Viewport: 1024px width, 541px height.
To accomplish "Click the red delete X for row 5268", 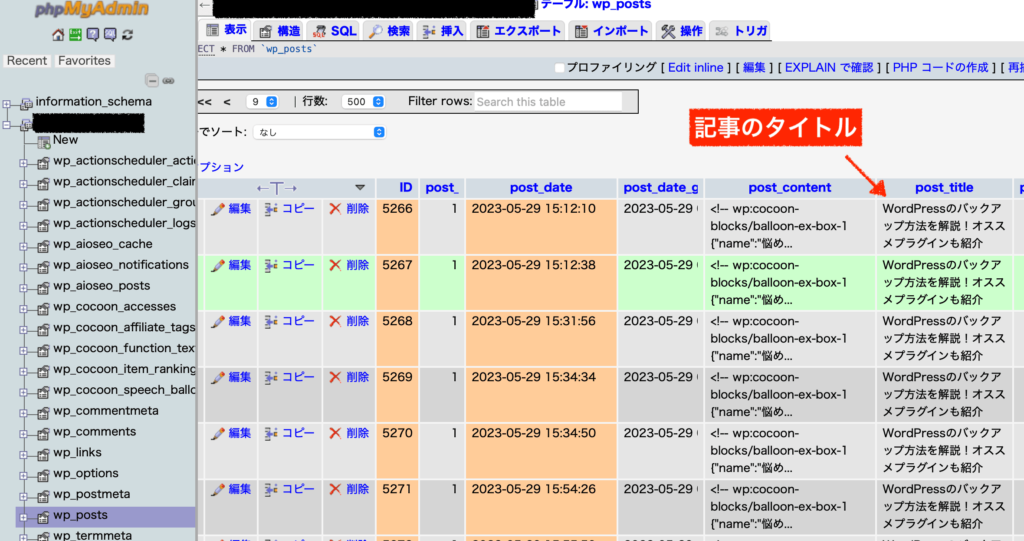I will click(335, 321).
